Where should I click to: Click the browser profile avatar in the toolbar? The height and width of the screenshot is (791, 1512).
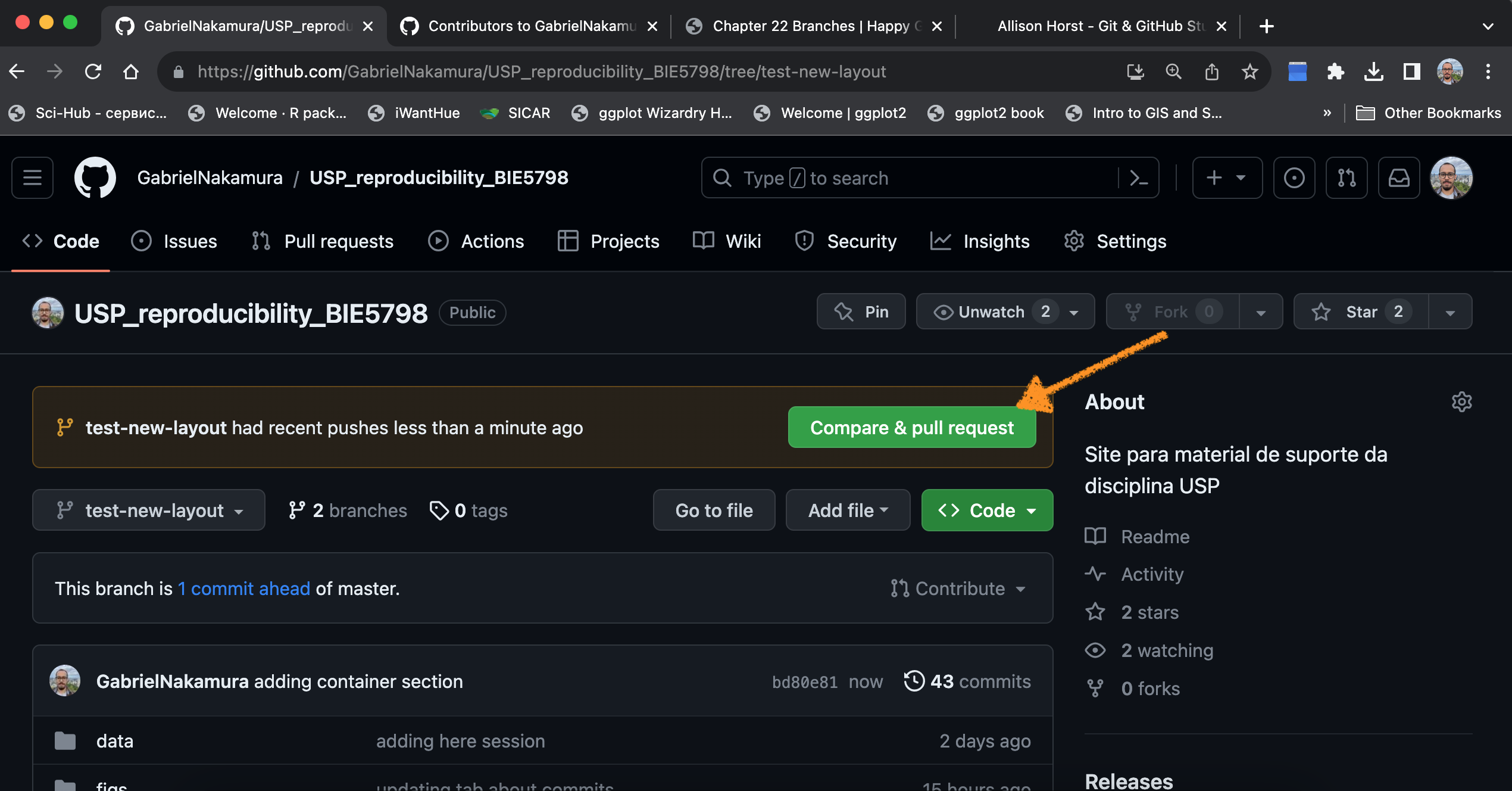pos(1449,71)
